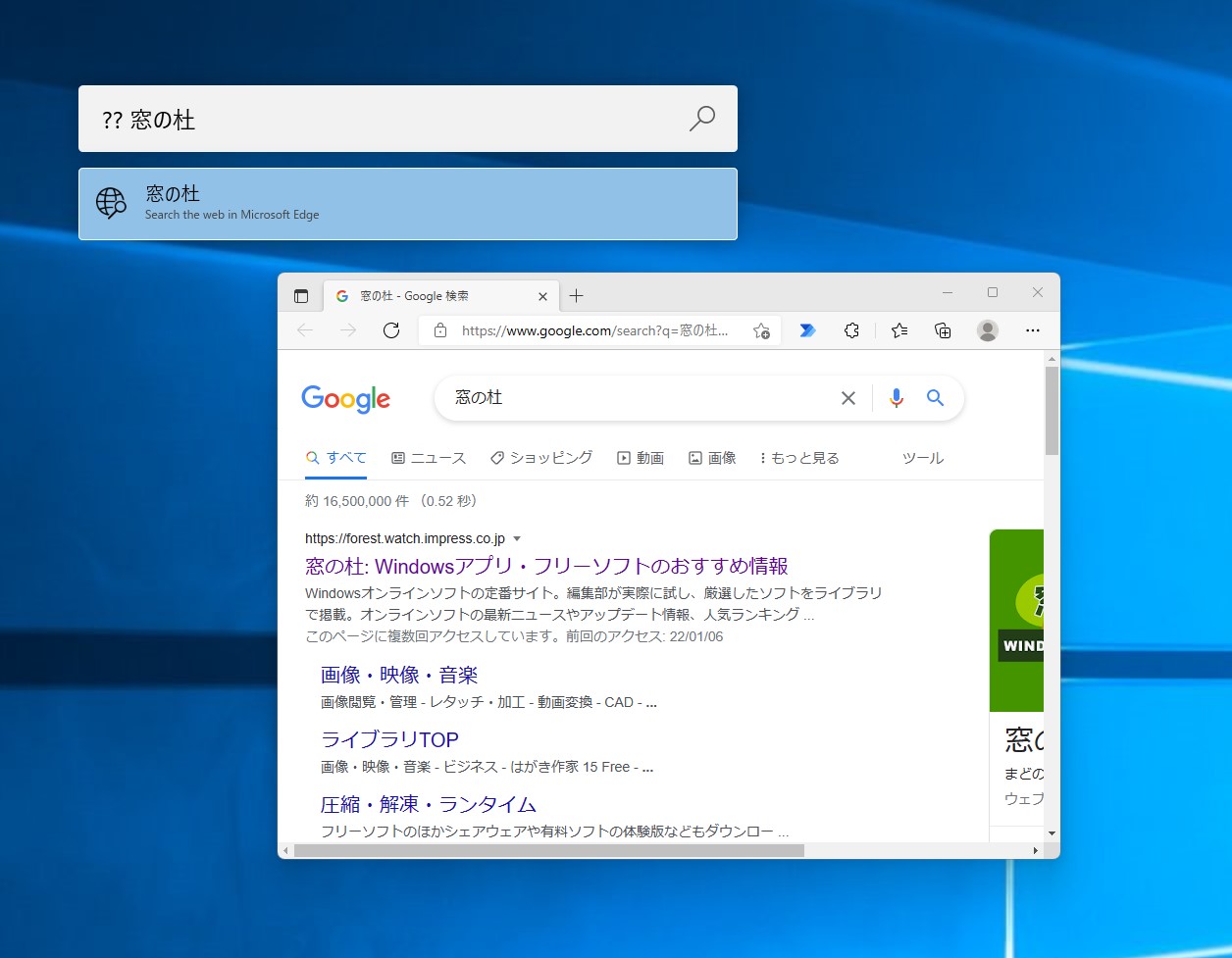Open the Edge profile avatar

click(988, 330)
